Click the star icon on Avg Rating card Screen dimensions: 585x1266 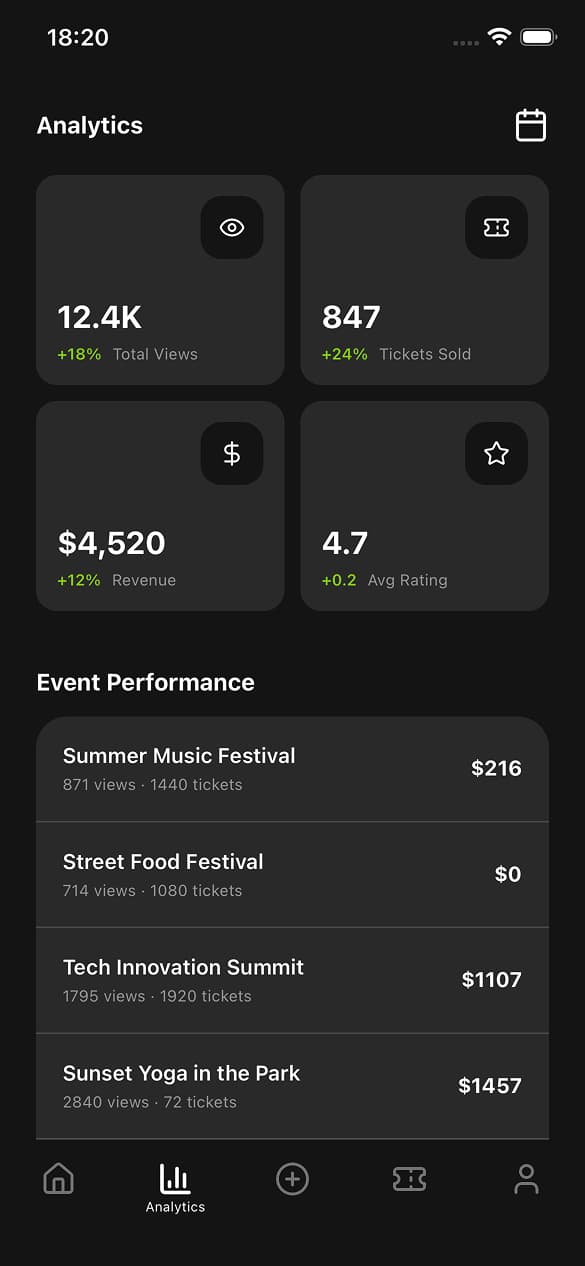point(497,453)
